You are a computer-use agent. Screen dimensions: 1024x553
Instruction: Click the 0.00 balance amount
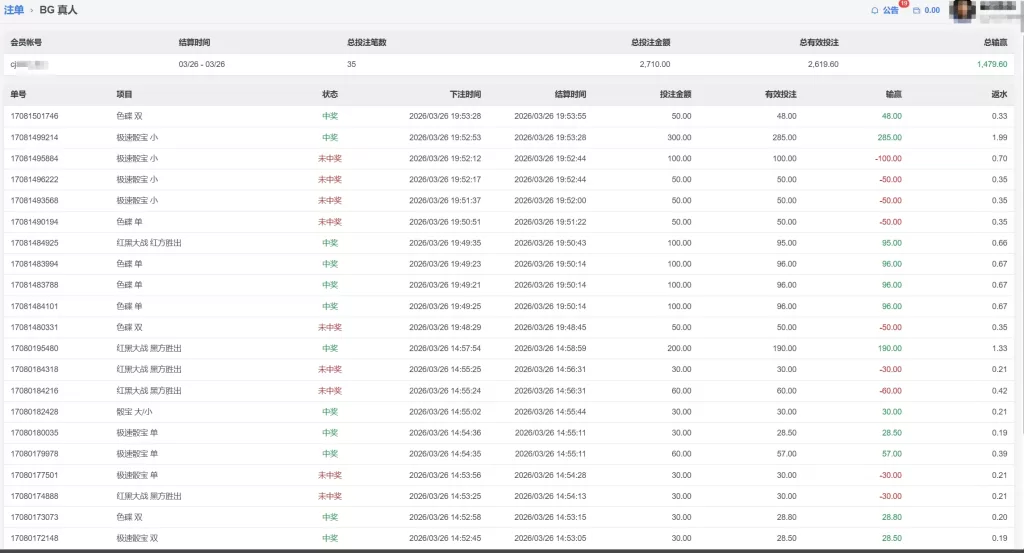932,11
